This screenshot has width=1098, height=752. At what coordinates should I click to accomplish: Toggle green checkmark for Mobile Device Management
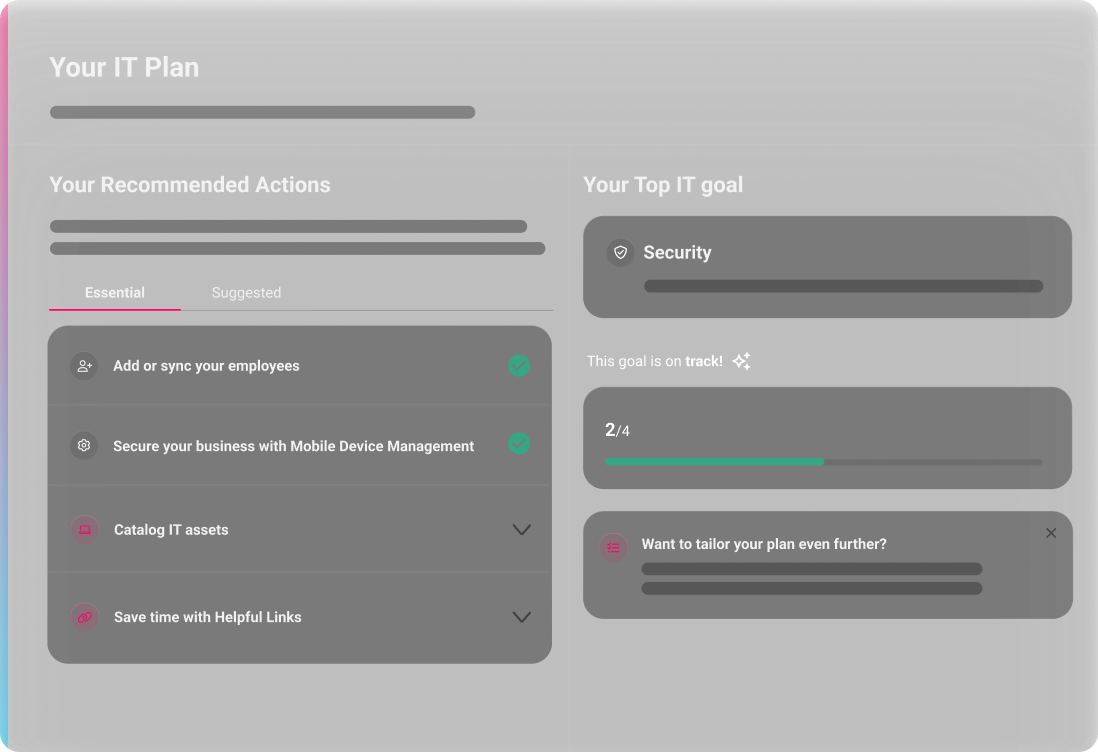tap(519, 443)
